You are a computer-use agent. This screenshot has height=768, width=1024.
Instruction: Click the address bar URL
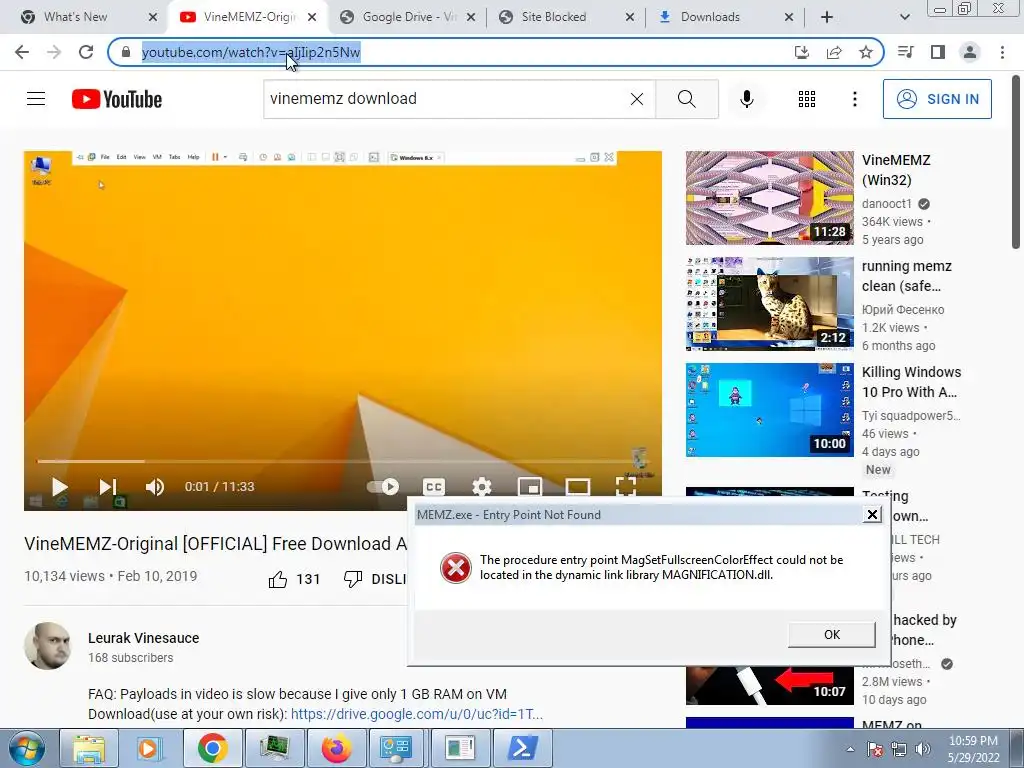[251, 52]
